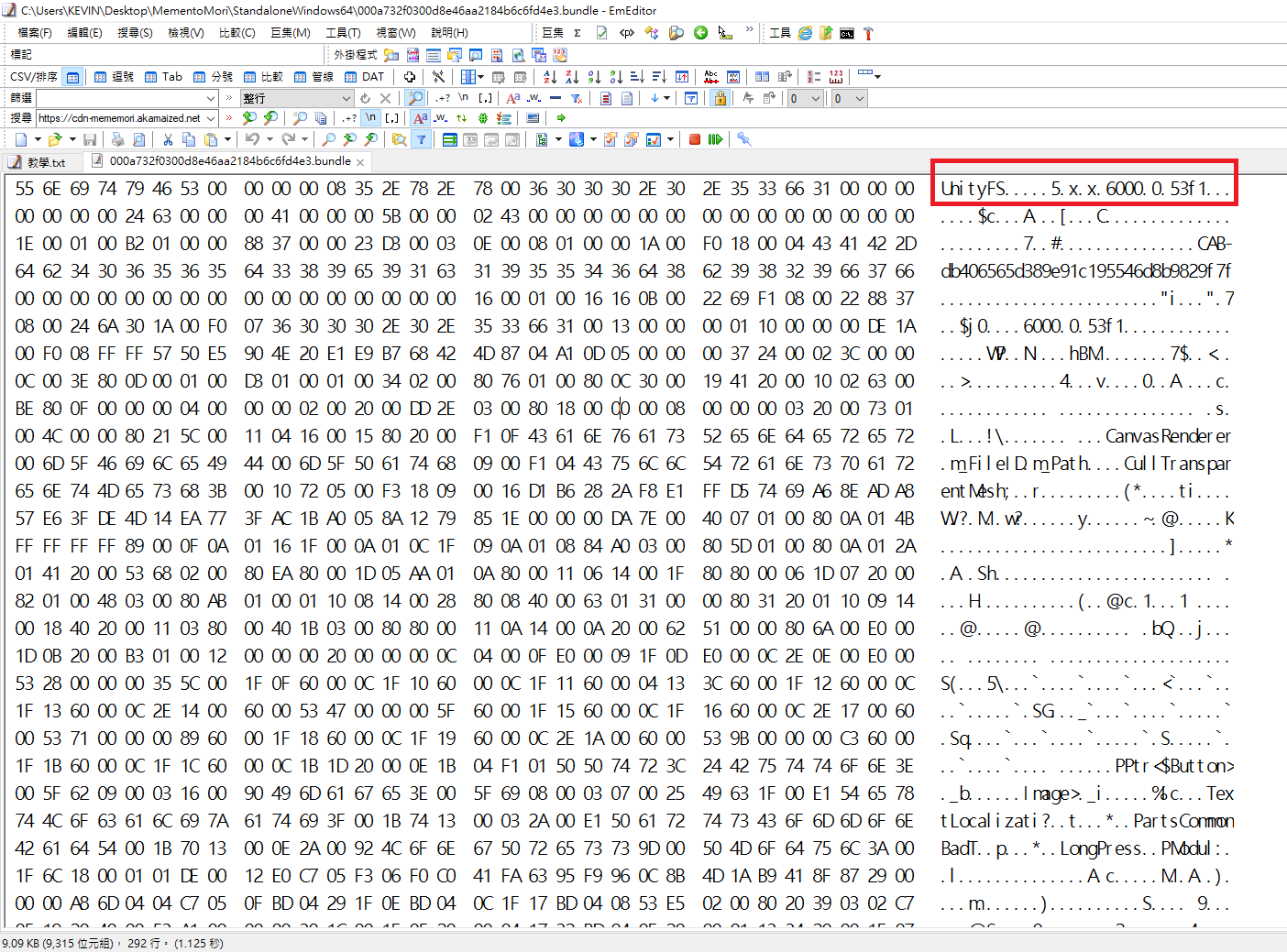
Task: Expand the undo history dropdown arrow
Action: coord(269,139)
